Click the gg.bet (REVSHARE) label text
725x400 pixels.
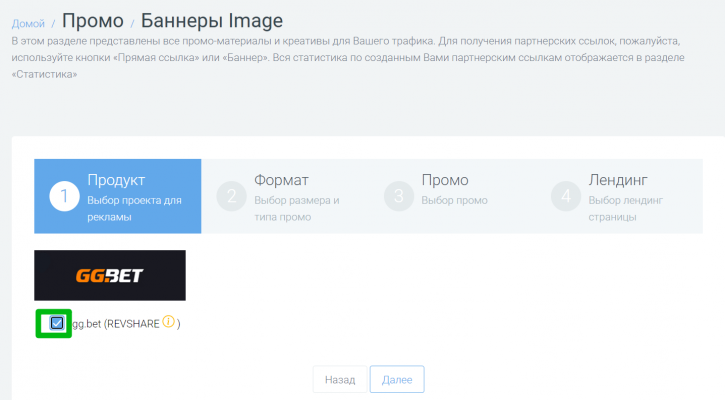click(126, 324)
